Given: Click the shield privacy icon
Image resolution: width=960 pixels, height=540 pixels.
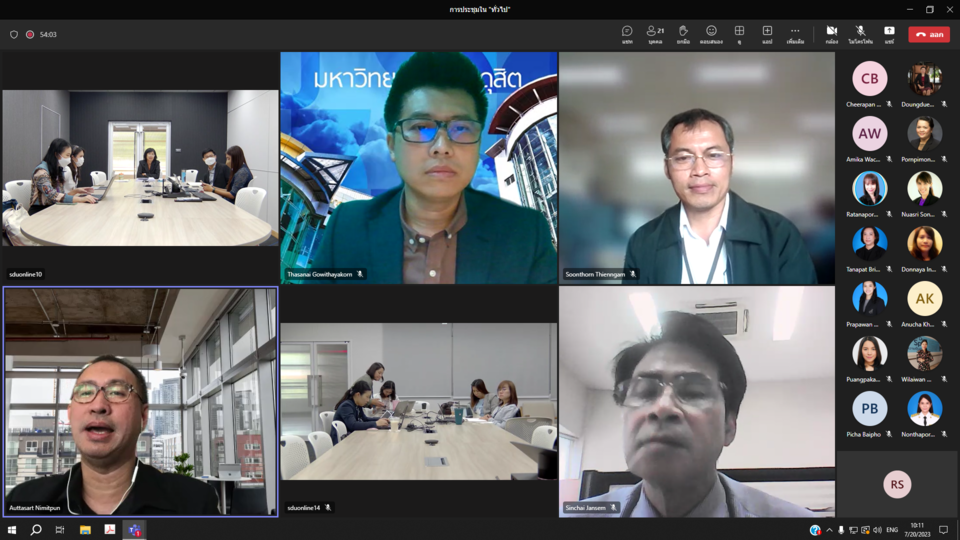Looking at the screenshot, I should 14,34.
